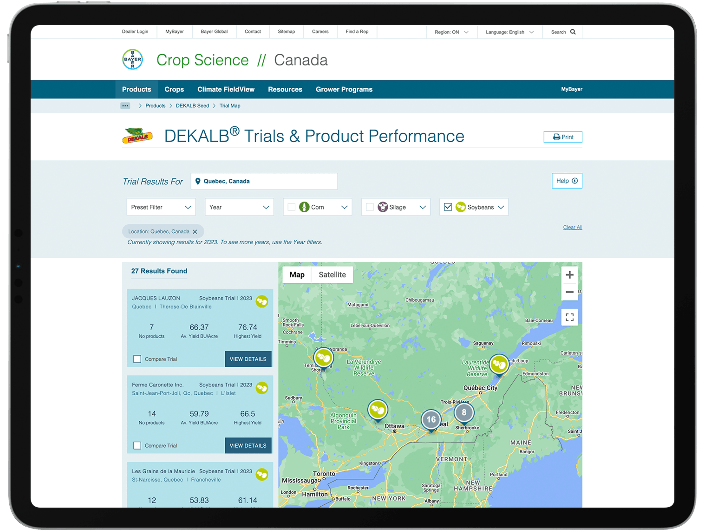Screen dimensions: 704x530
Task: Enable the Corn checkbox
Action: (x=291, y=207)
